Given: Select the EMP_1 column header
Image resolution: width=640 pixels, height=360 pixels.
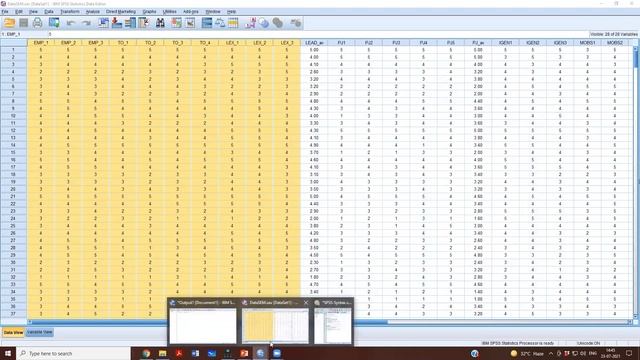Looking at the screenshot, I should pos(41,42).
